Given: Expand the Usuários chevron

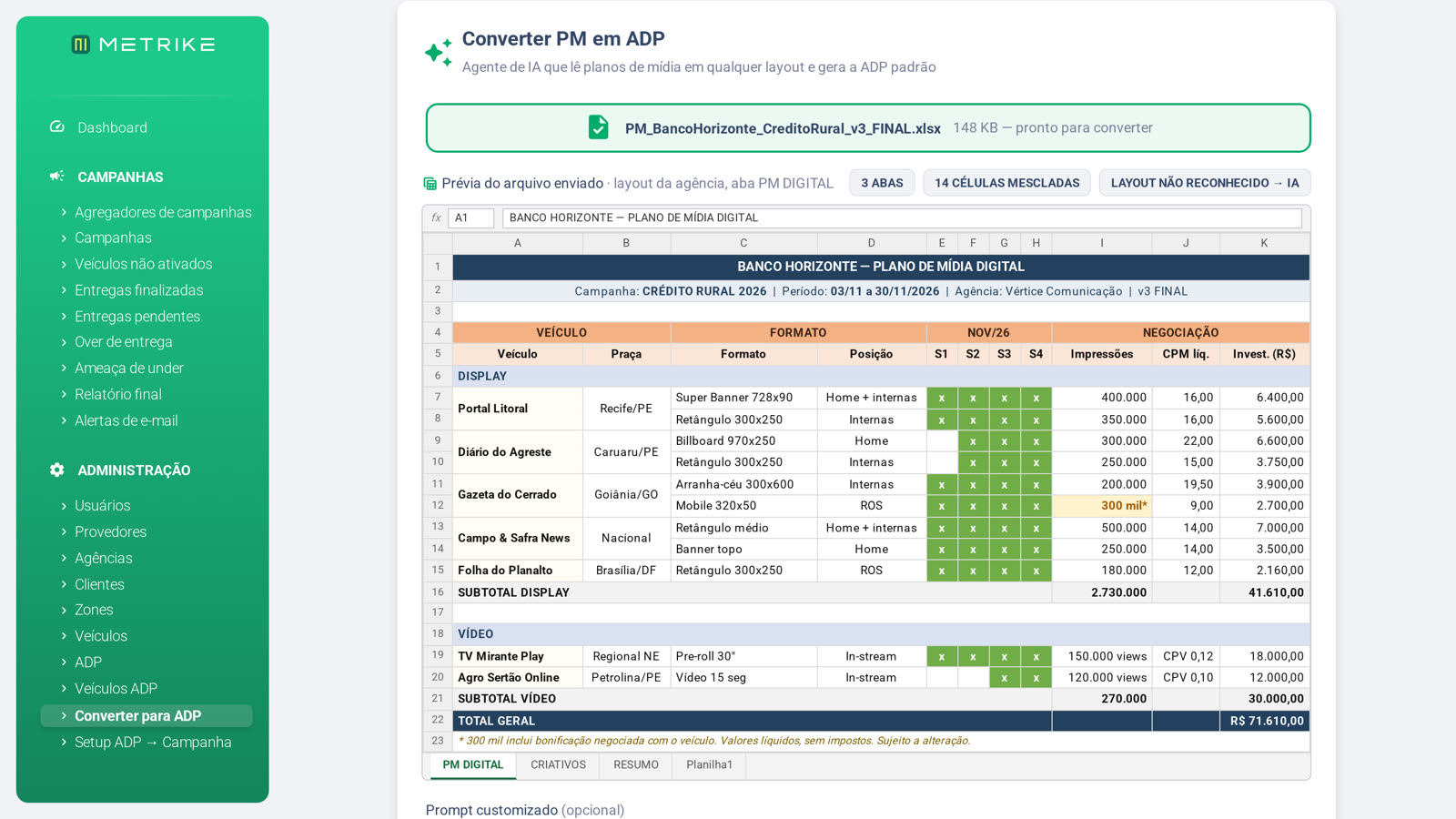Looking at the screenshot, I should (x=64, y=506).
